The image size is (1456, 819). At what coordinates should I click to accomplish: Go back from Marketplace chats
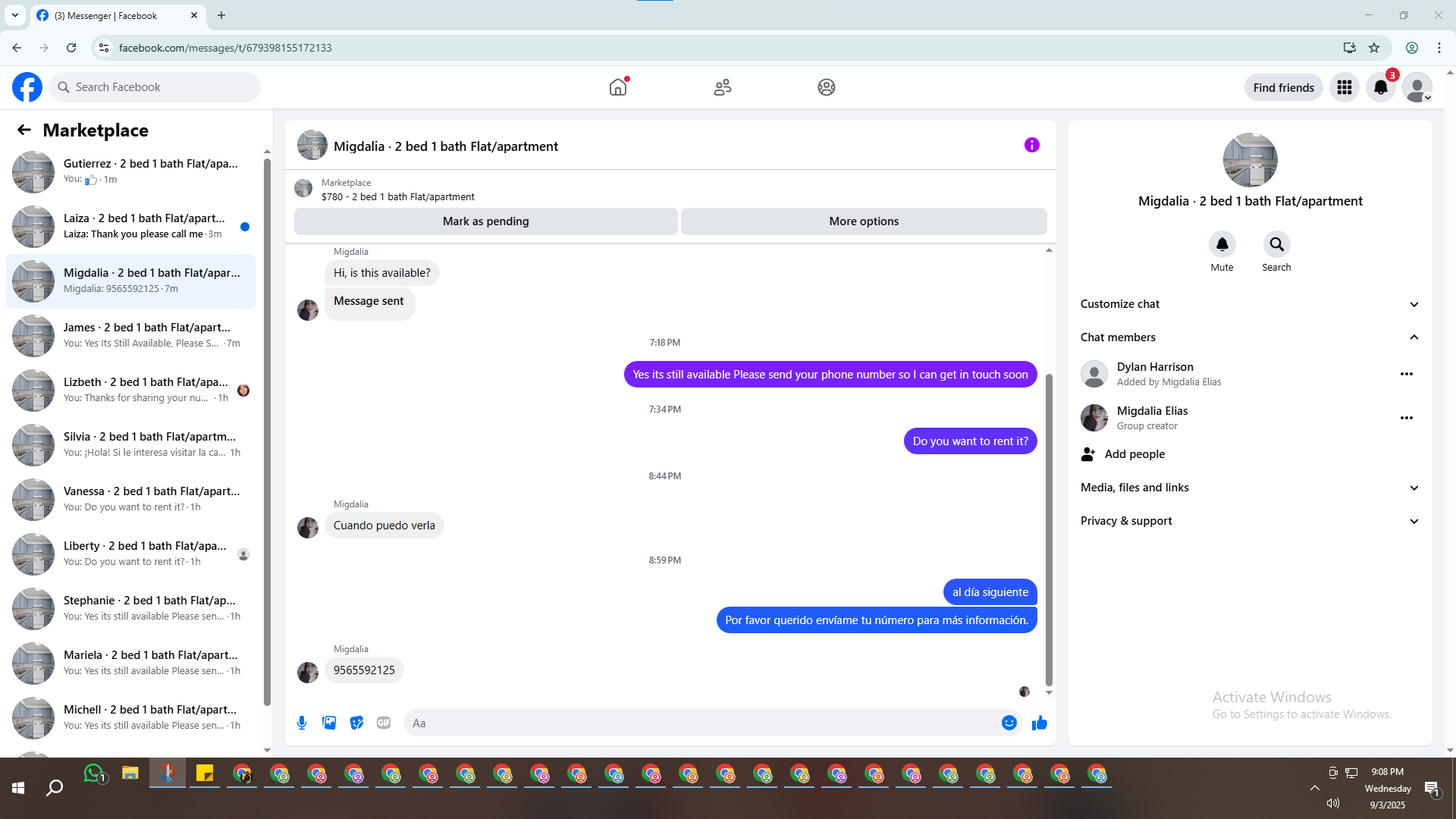24,130
